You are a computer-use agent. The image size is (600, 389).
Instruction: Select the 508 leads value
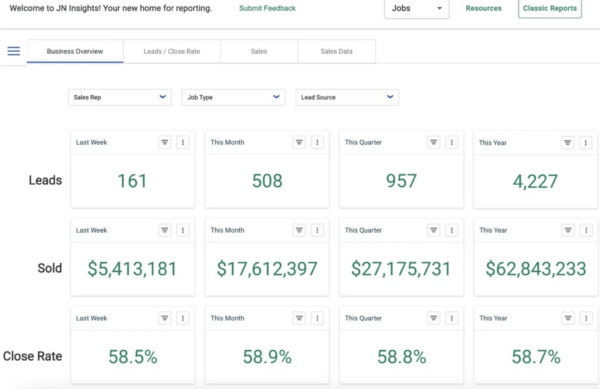click(267, 181)
